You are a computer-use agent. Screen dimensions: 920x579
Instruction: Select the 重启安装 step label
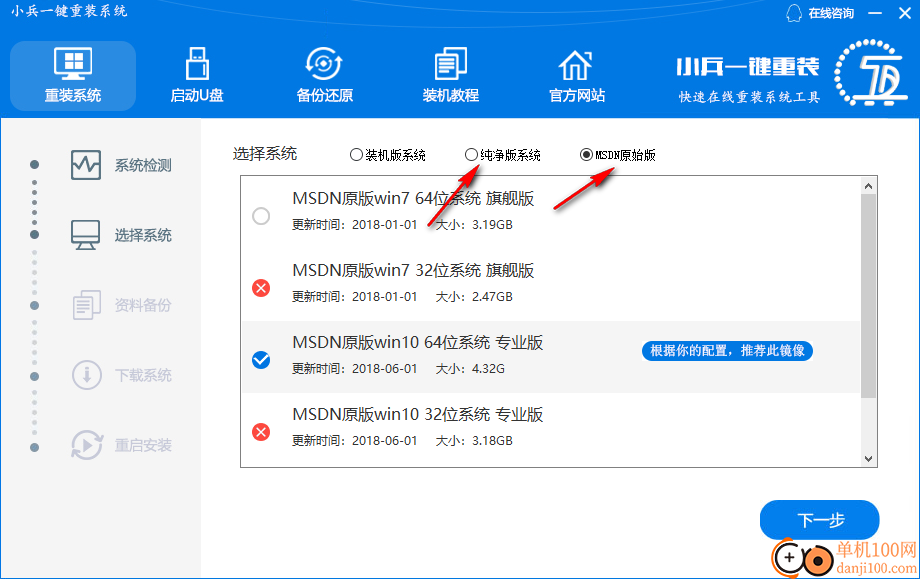pyautogui.click(x=143, y=445)
